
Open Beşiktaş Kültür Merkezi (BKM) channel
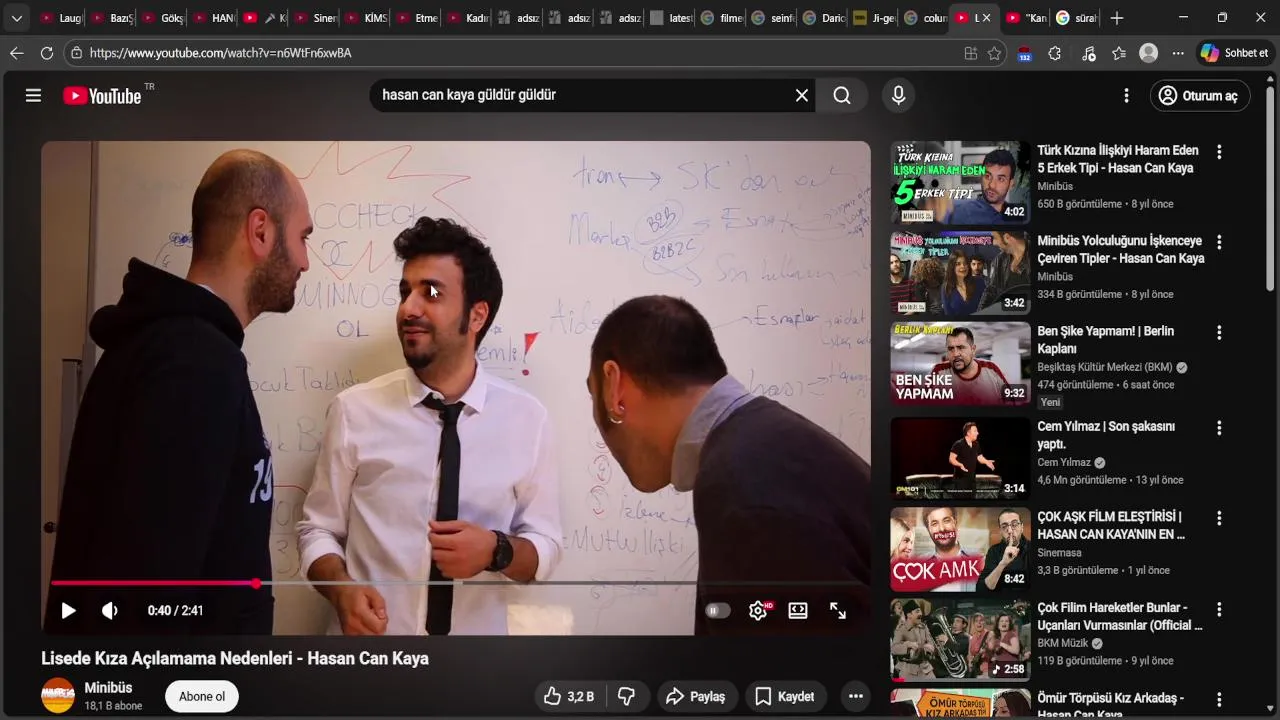(x=1105, y=367)
